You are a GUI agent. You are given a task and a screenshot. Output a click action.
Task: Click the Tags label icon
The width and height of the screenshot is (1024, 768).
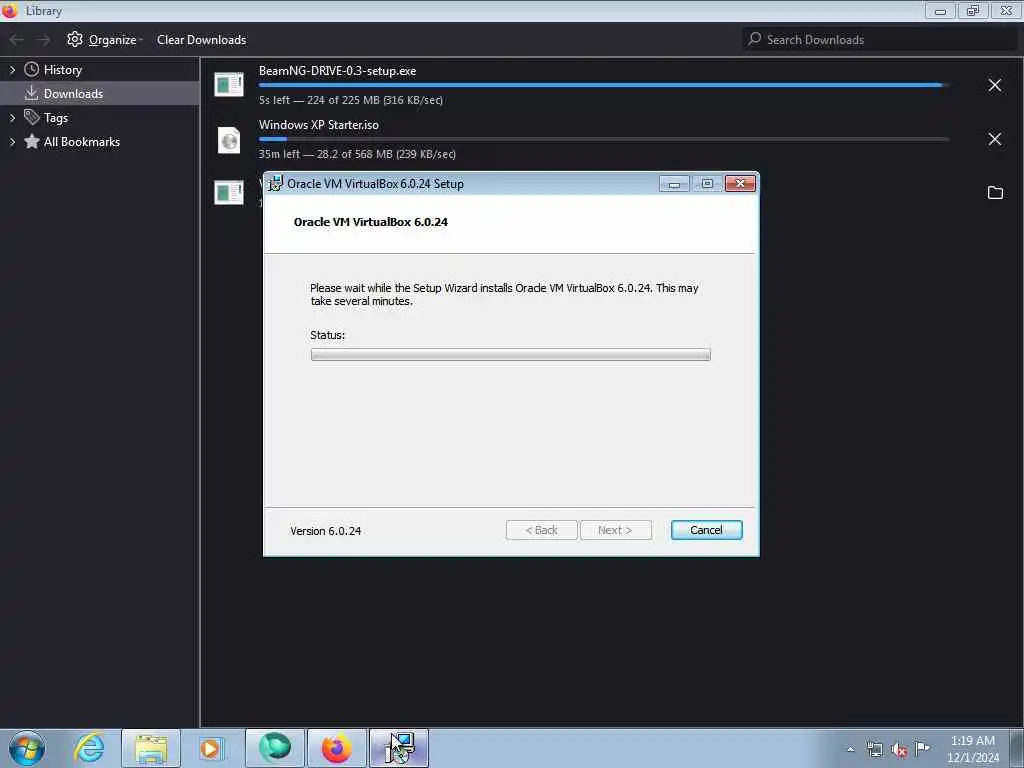pos(31,117)
